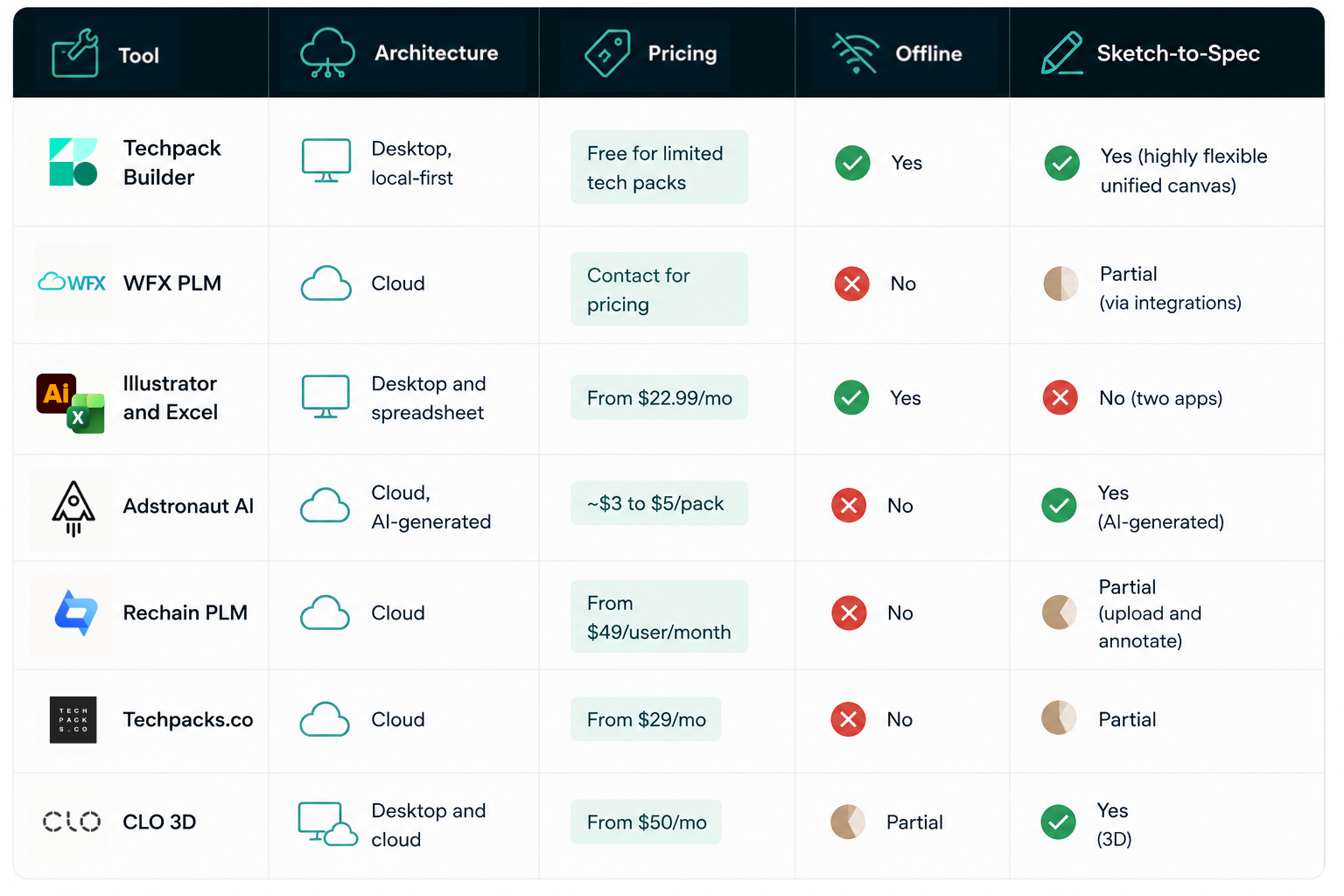This screenshot has width=1344, height=896.
Task: Click the Techpacks.co logo
Action: tap(73, 720)
